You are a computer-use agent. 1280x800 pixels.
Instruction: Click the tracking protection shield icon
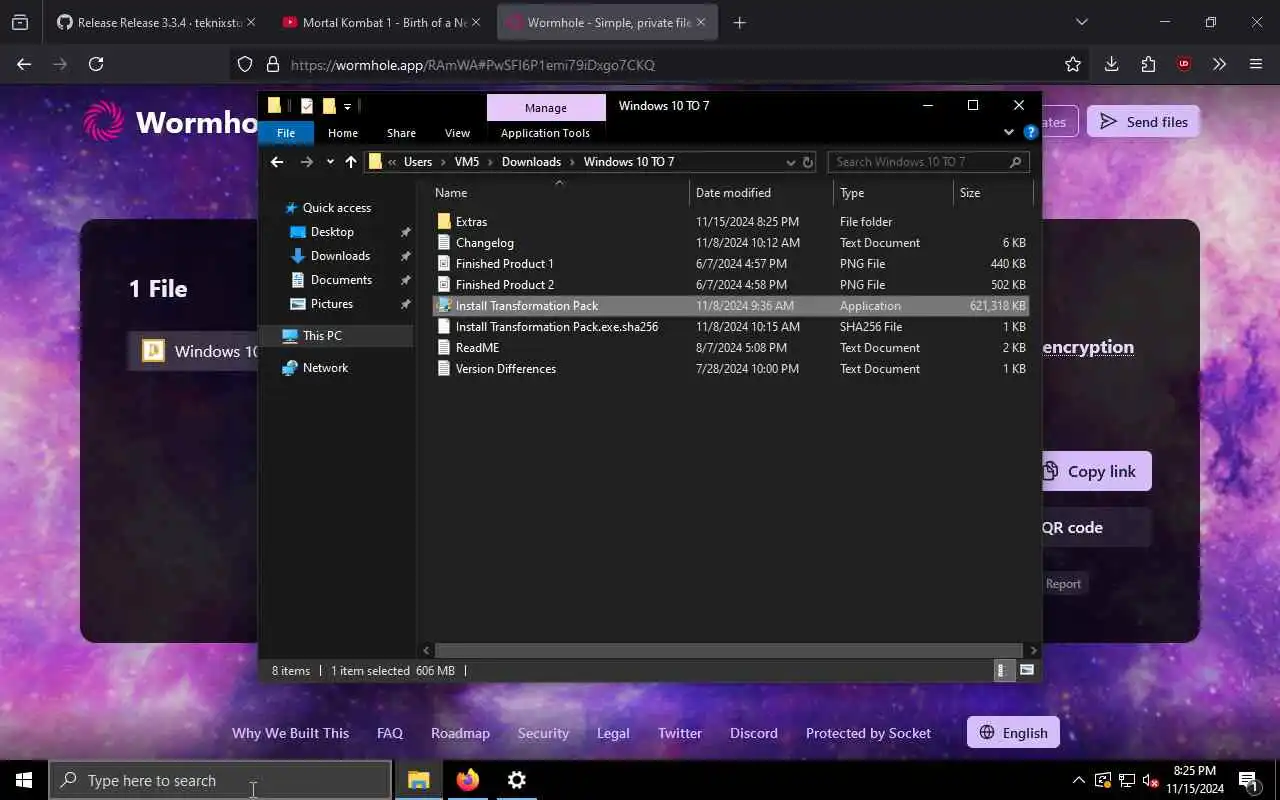[245, 64]
